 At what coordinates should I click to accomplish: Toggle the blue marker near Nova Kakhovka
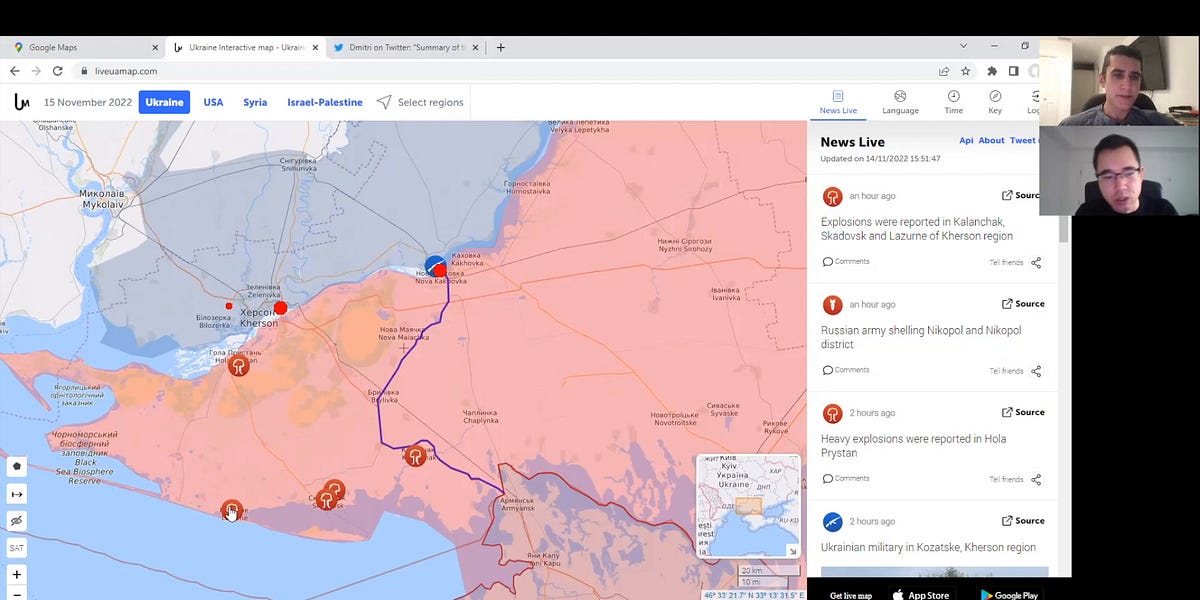click(x=433, y=264)
